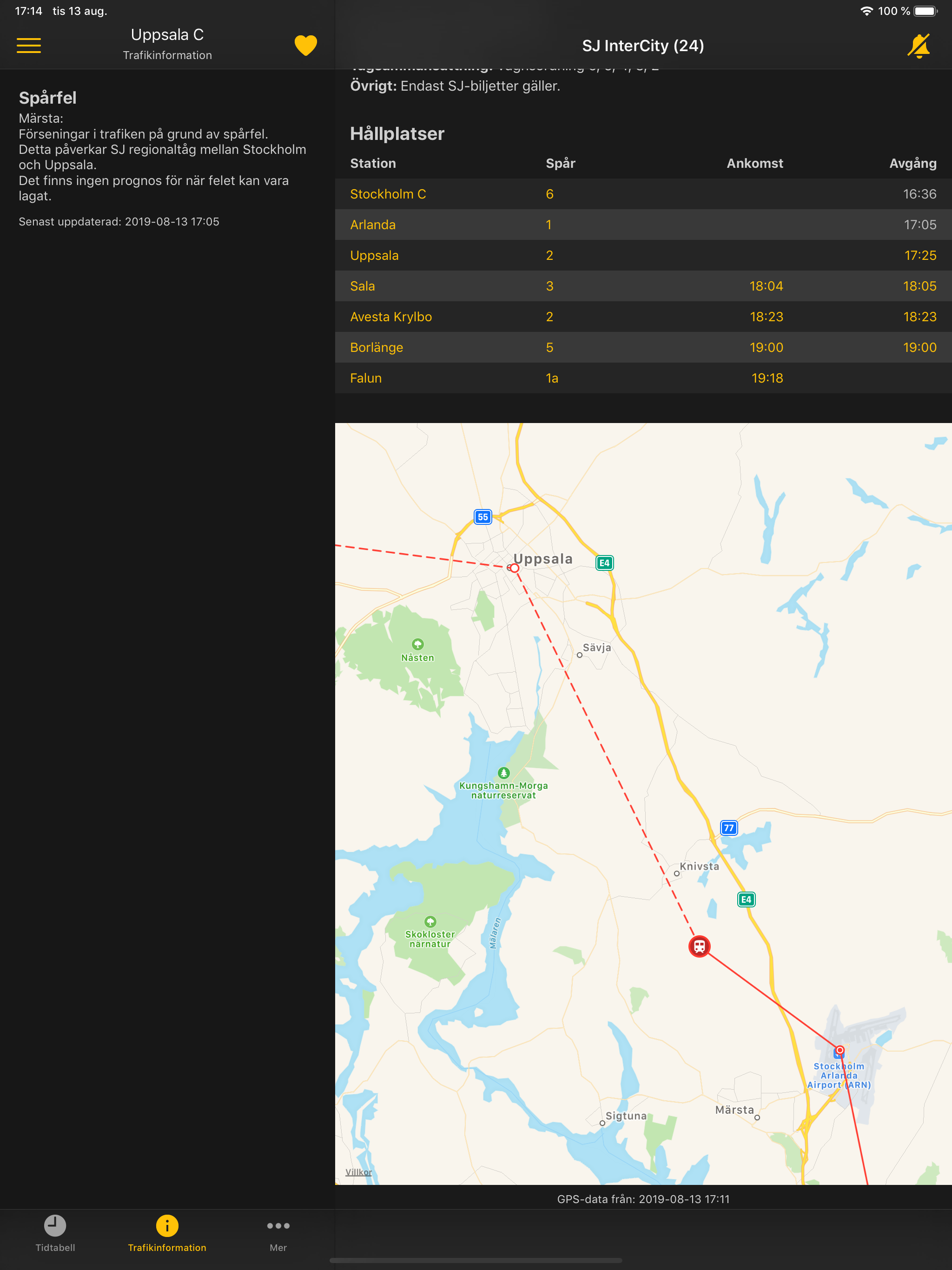Tap the E4 sign near Uppsala
This screenshot has width=952, height=1270.
tap(605, 562)
